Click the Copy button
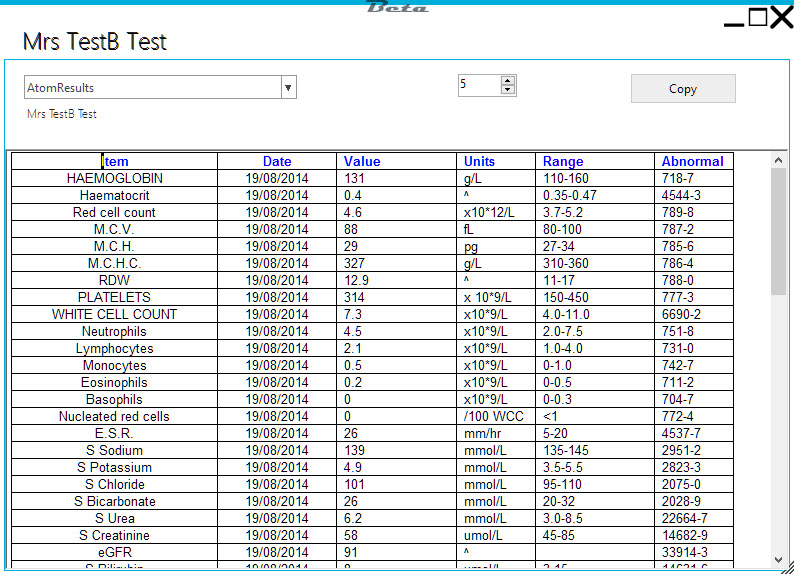This screenshot has width=794, height=575. tap(683, 89)
